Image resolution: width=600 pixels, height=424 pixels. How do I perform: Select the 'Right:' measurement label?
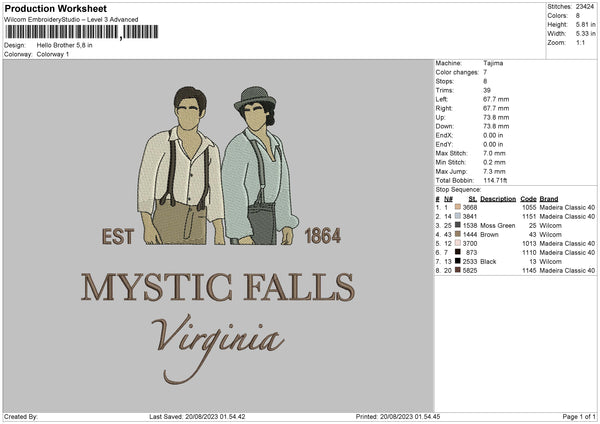click(444, 108)
